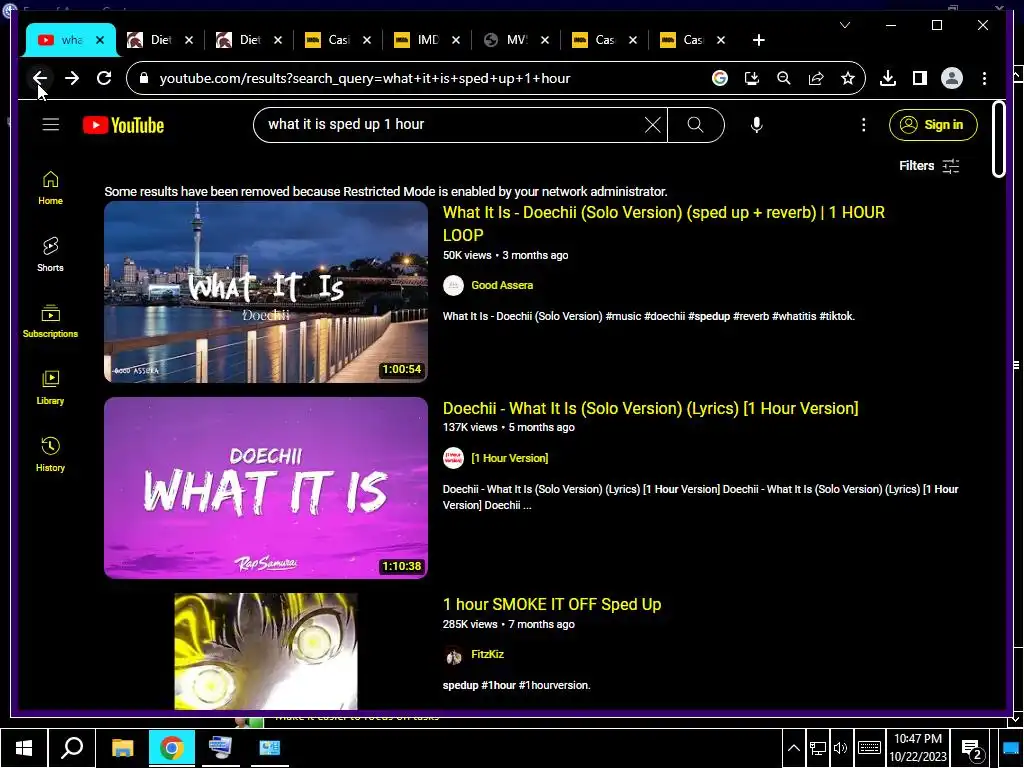
Task: Show hidden system tray icons
Action: [x=793, y=748]
